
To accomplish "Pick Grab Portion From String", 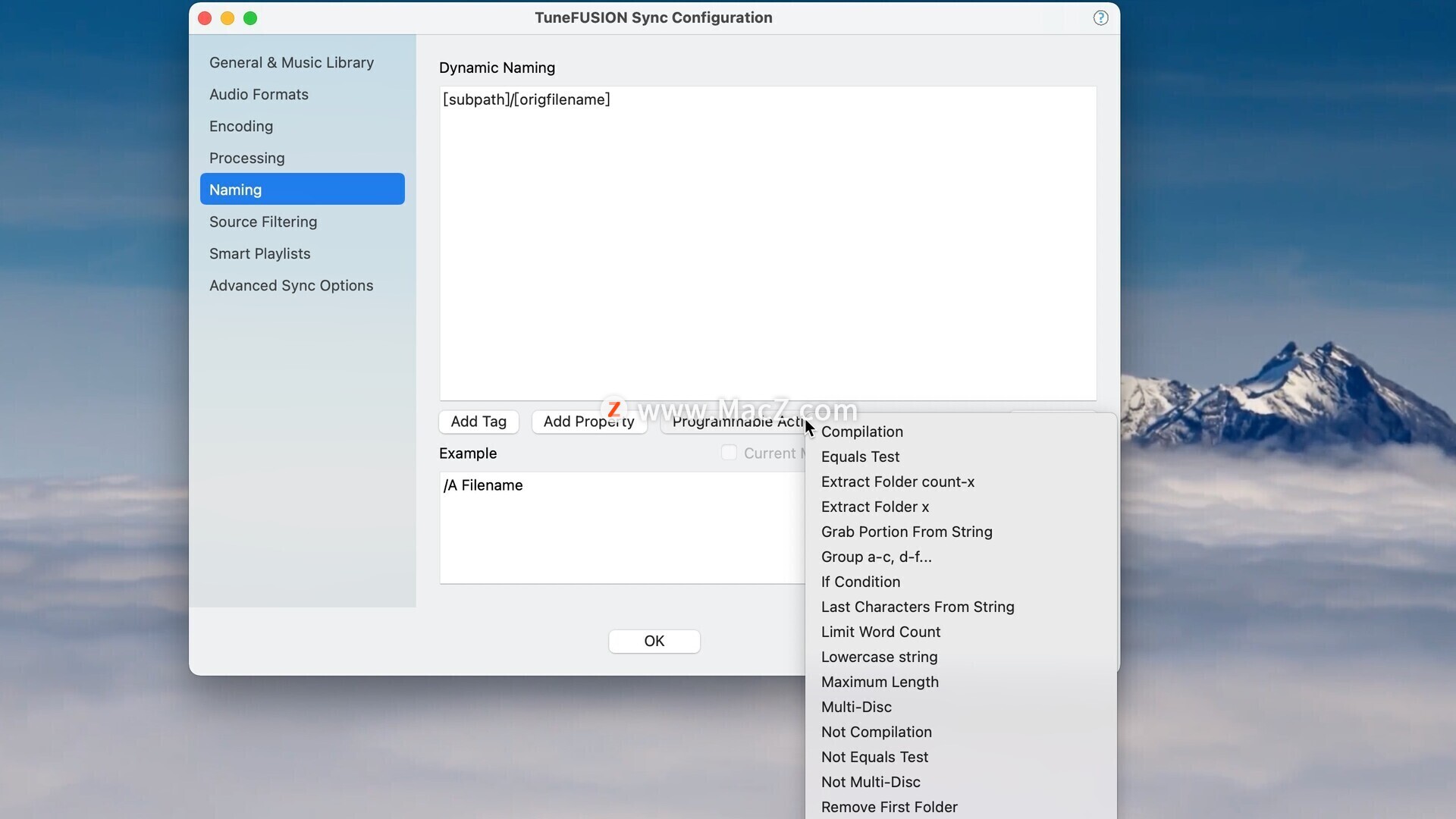I will click(961, 532).
